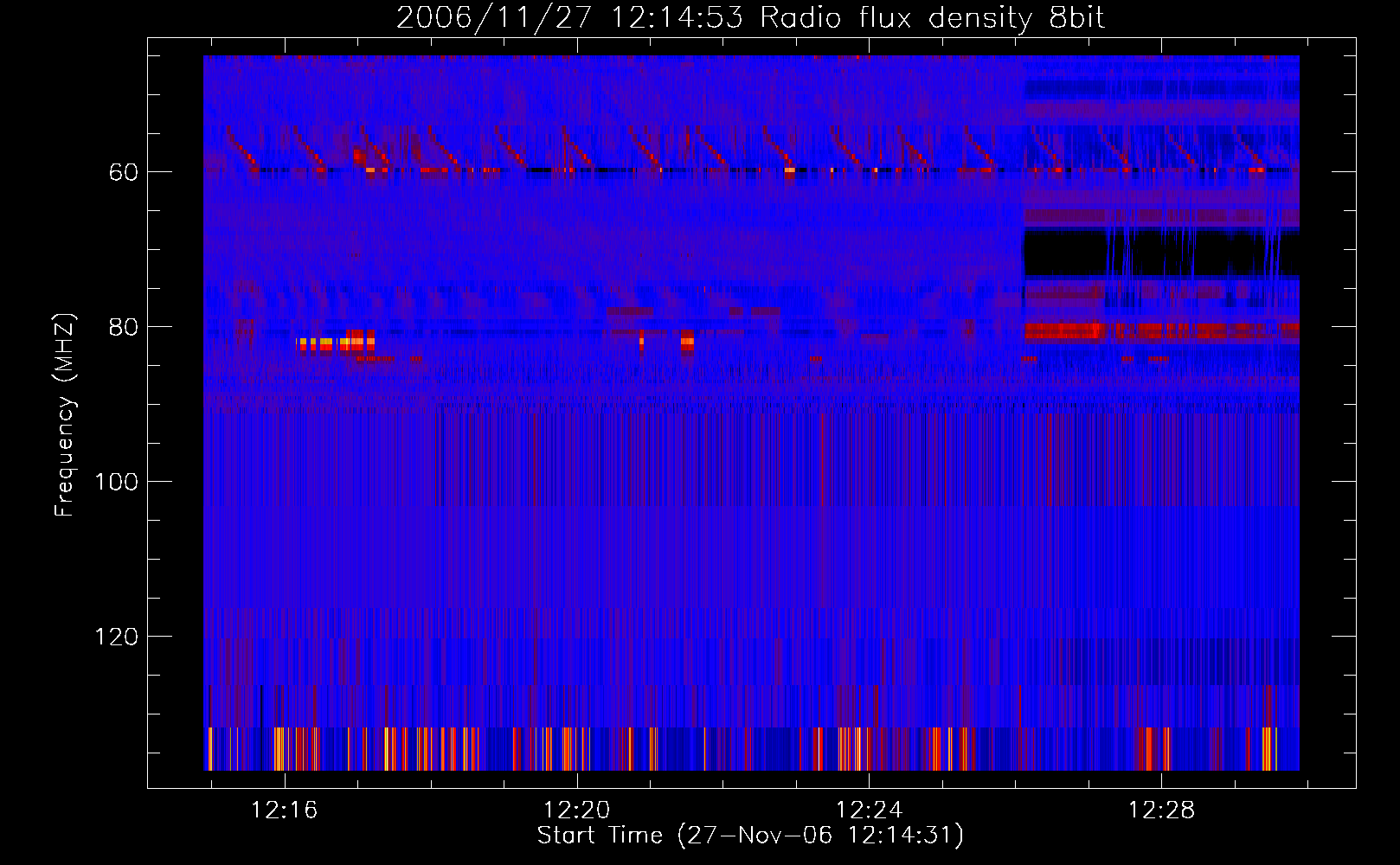Click the 120 frequency tick label
The height and width of the screenshot is (865, 1400).
117,637
